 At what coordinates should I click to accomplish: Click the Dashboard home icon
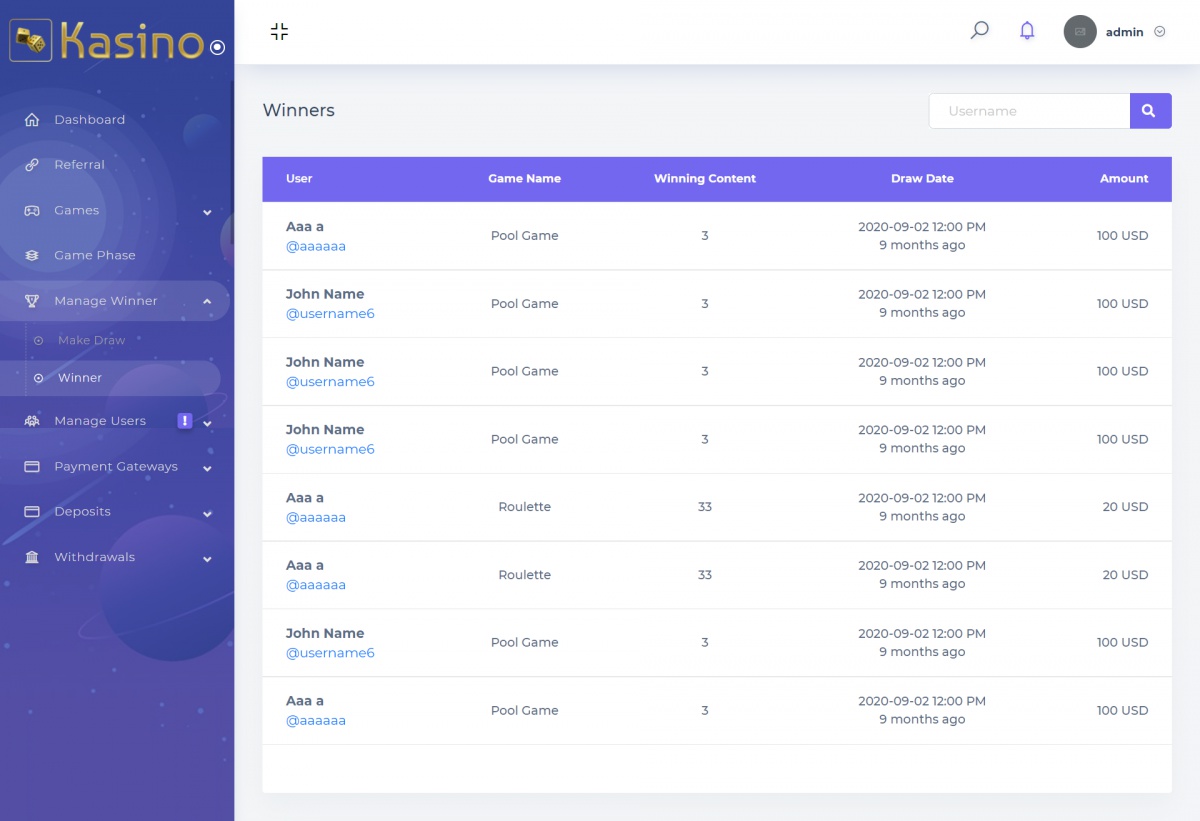[32, 120]
